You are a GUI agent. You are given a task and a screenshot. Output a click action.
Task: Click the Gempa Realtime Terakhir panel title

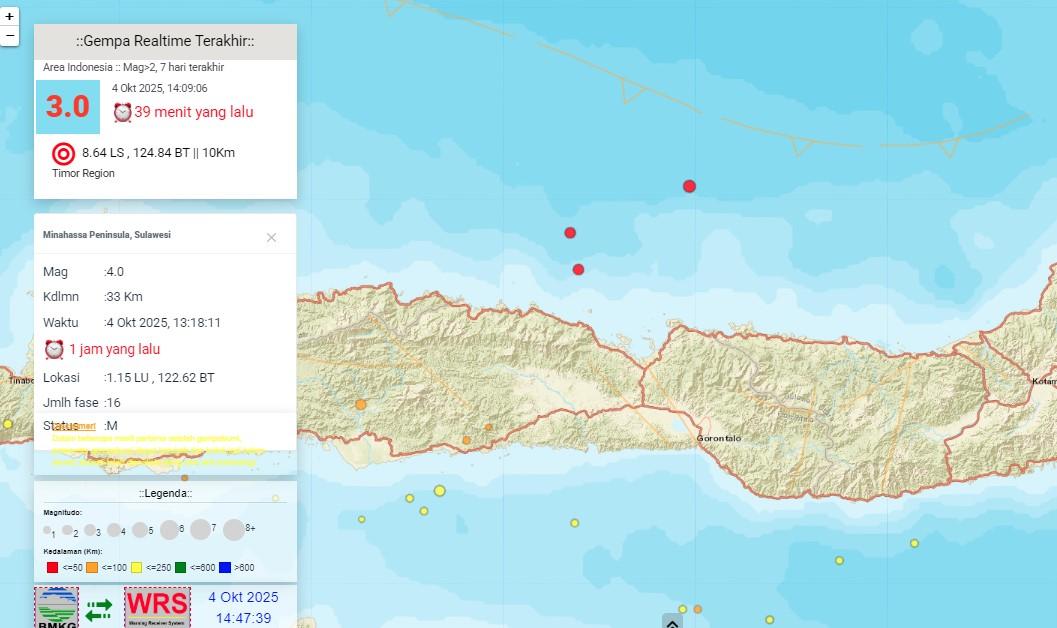(x=166, y=41)
